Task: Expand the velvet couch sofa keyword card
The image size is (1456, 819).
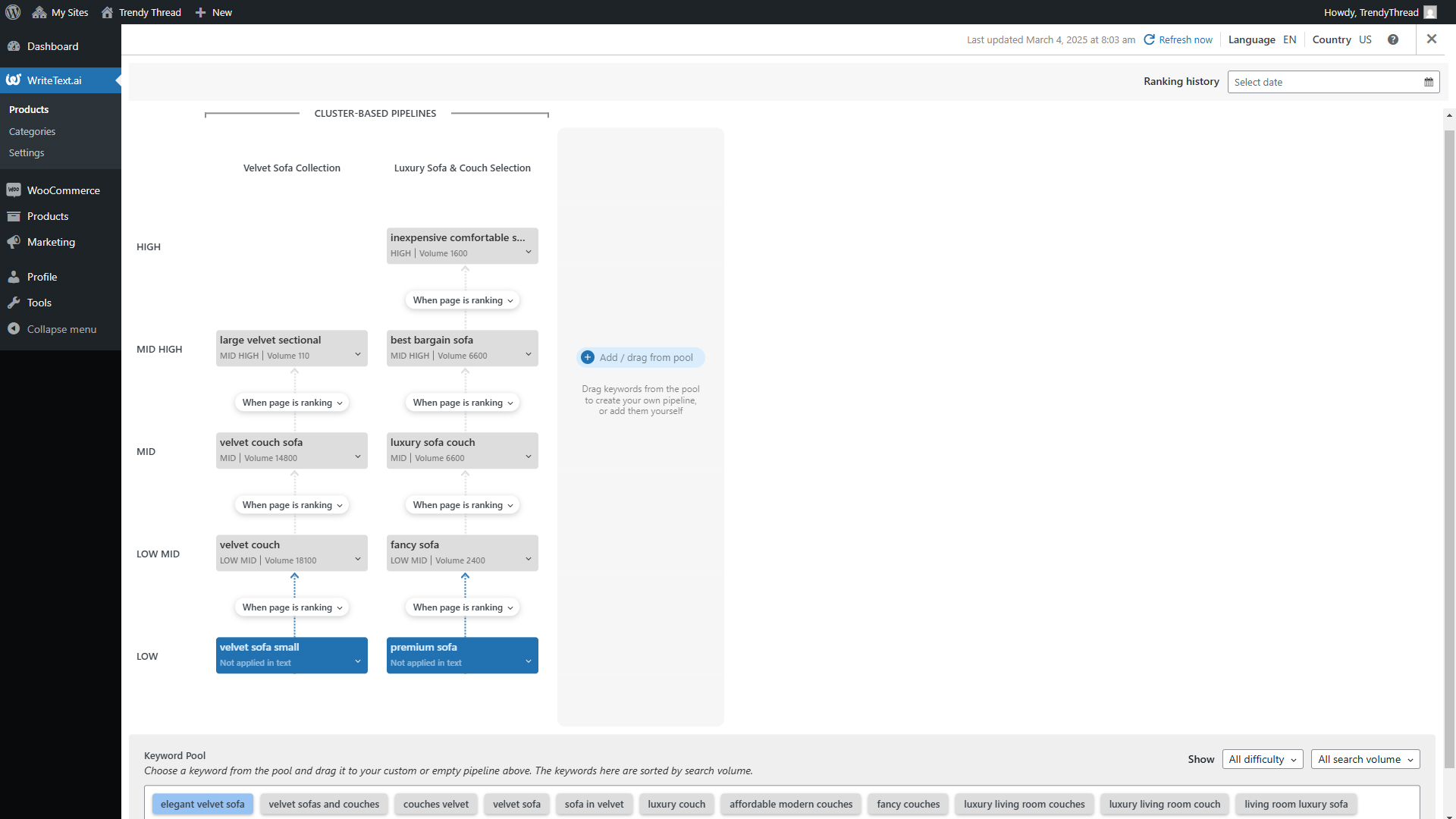Action: 358,457
